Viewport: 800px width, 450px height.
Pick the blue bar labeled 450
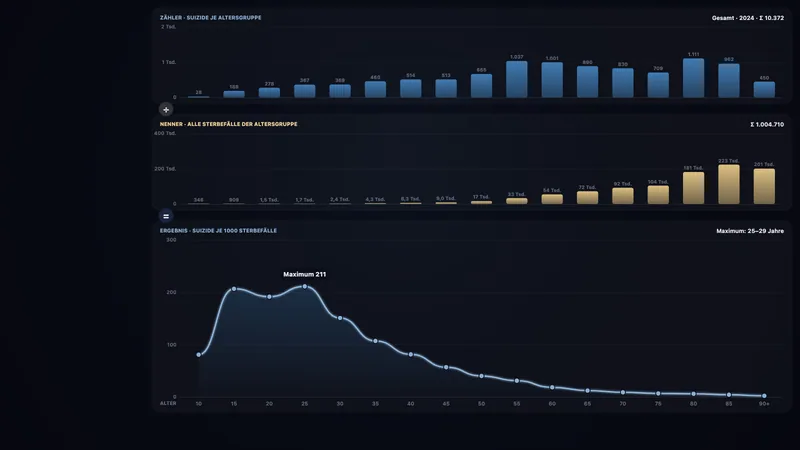pos(764,89)
